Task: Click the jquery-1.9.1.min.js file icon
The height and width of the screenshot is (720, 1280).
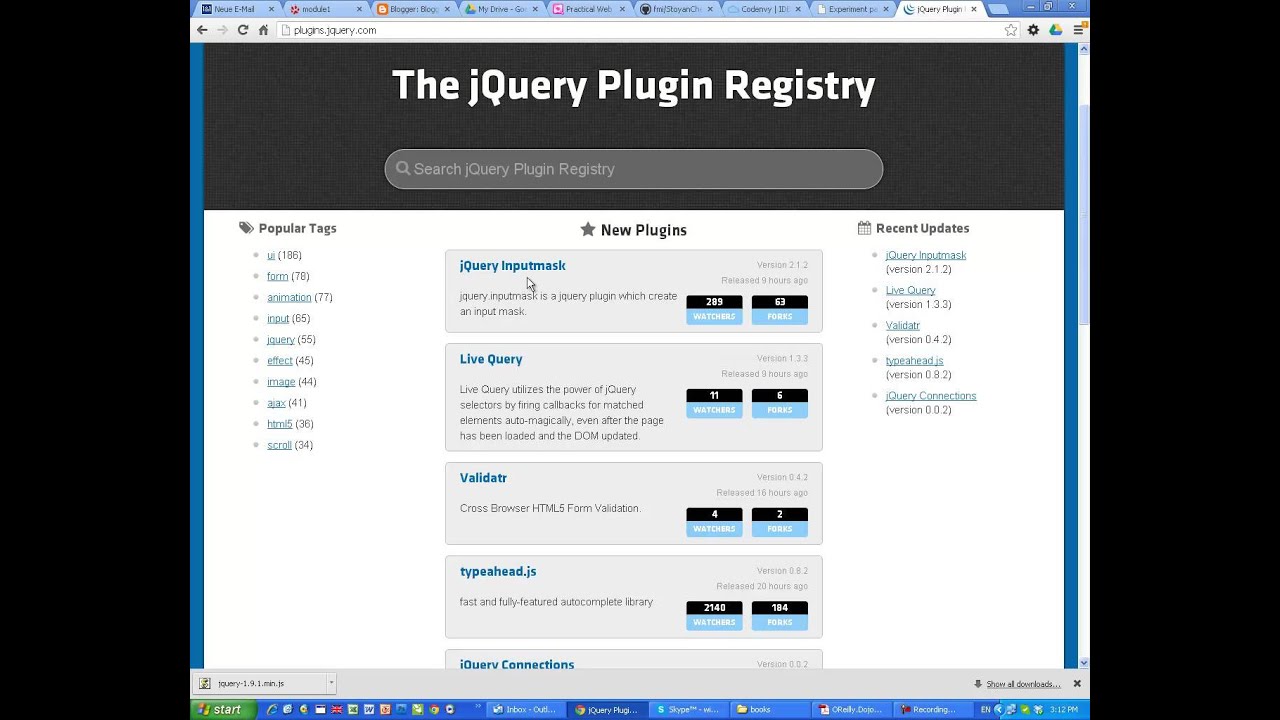Action: 205,684
